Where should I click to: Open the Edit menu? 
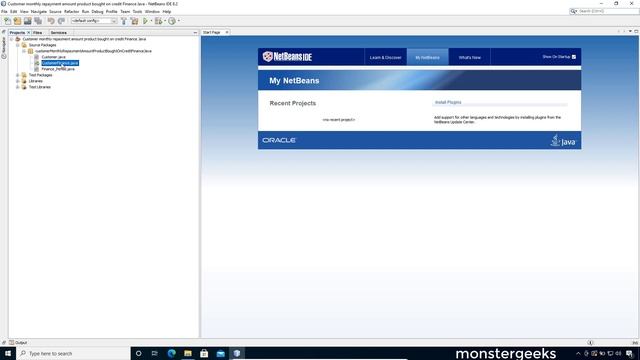pos(13,11)
